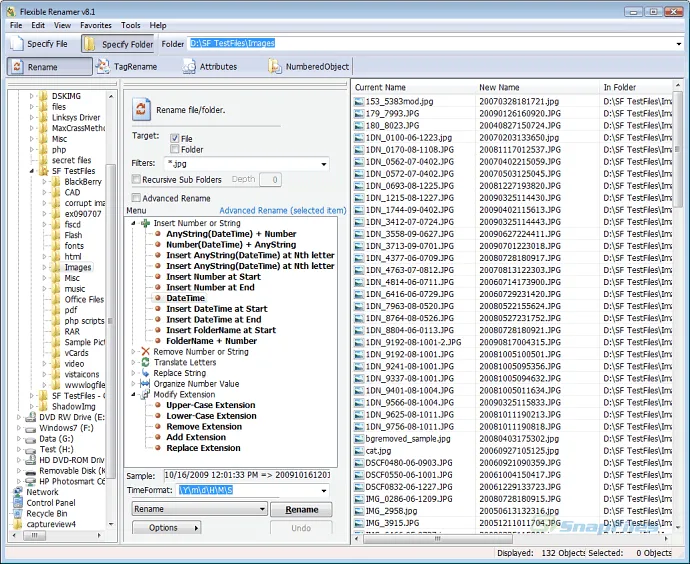Open the Tools menu
Screen dimensions: 690x564
click(130, 26)
